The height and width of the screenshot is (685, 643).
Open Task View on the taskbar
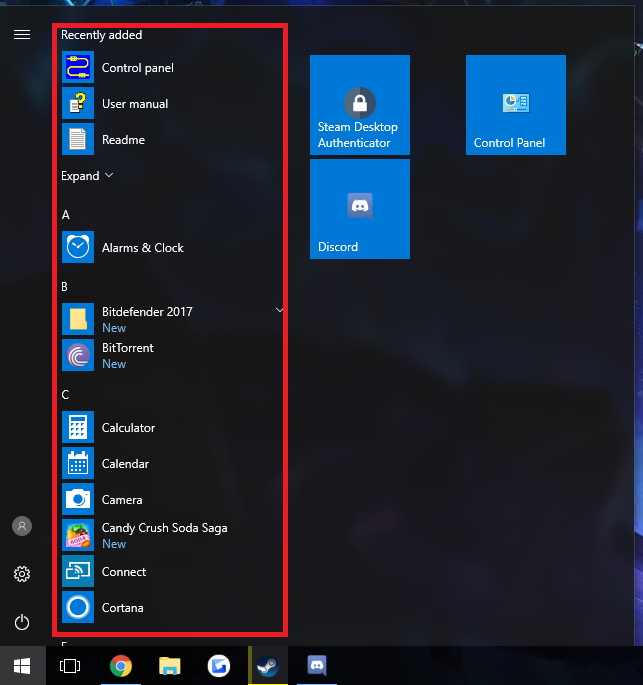(70, 666)
